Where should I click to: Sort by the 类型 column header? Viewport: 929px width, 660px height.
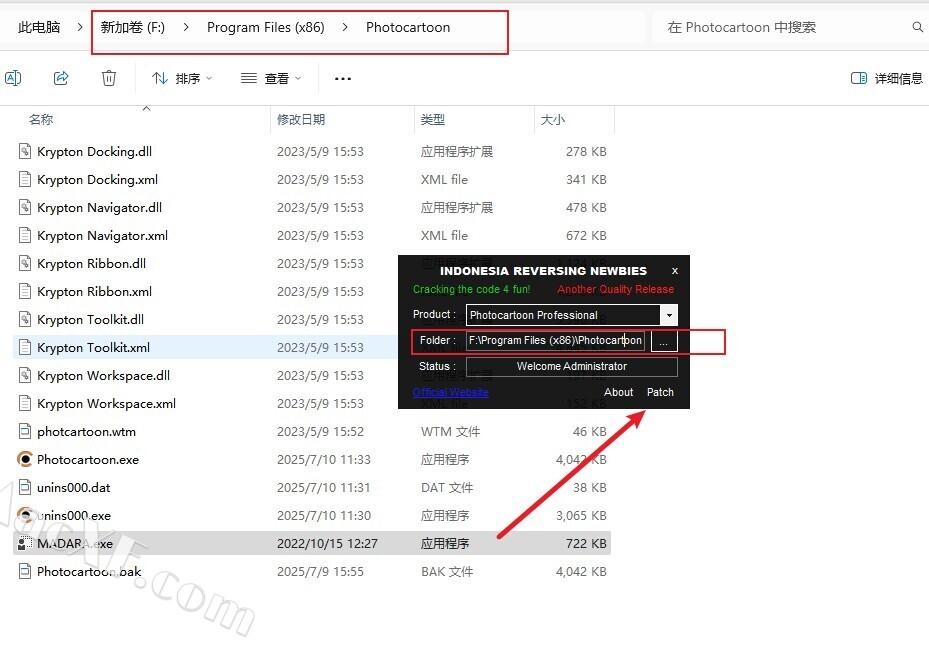click(x=433, y=120)
